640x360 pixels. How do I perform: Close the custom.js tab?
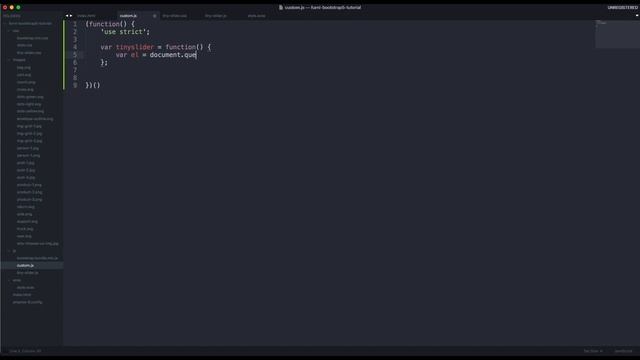(x=154, y=16)
